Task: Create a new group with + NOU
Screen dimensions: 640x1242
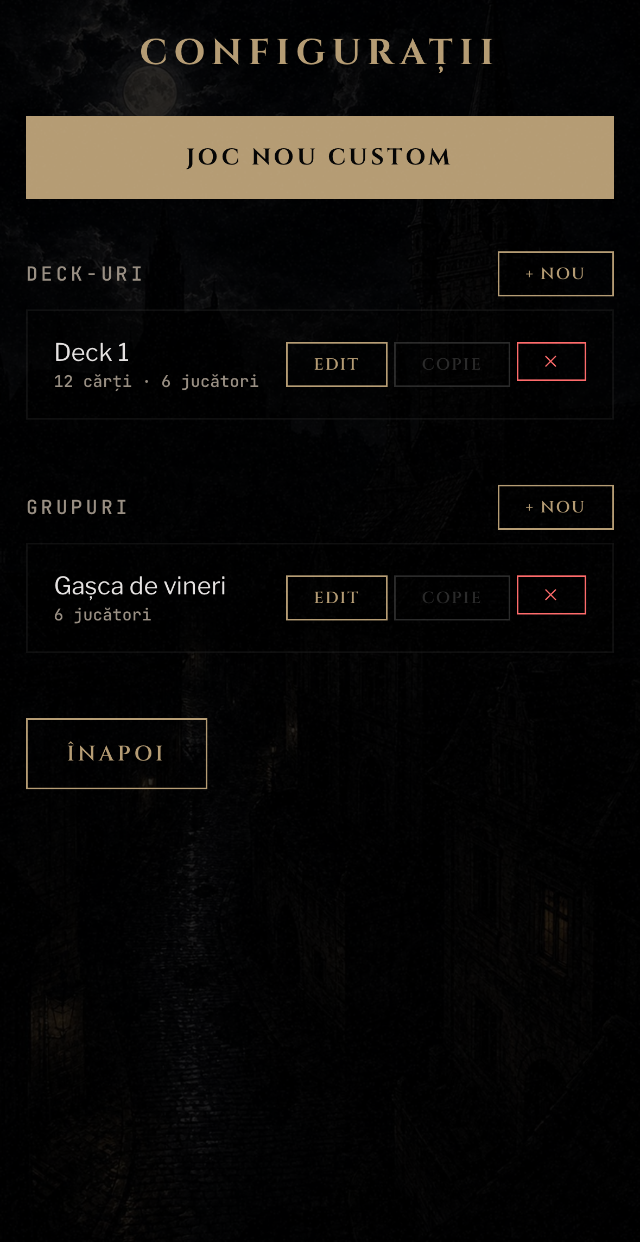Action: coord(556,507)
